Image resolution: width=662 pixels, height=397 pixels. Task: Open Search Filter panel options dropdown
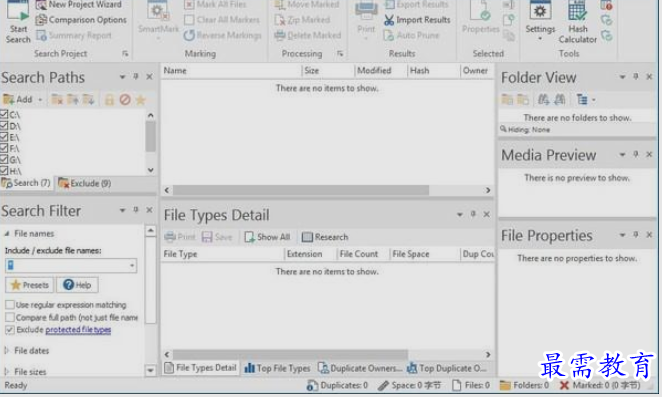[x=122, y=210]
